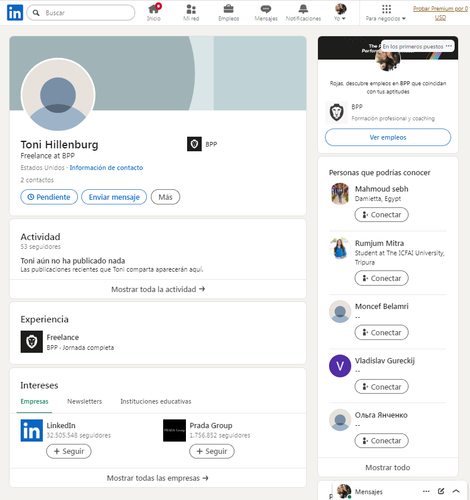Image resolution: width=470 pixels, height=500 pixels.
Task: Click Prada Group company name
Action: coord(211,426)
